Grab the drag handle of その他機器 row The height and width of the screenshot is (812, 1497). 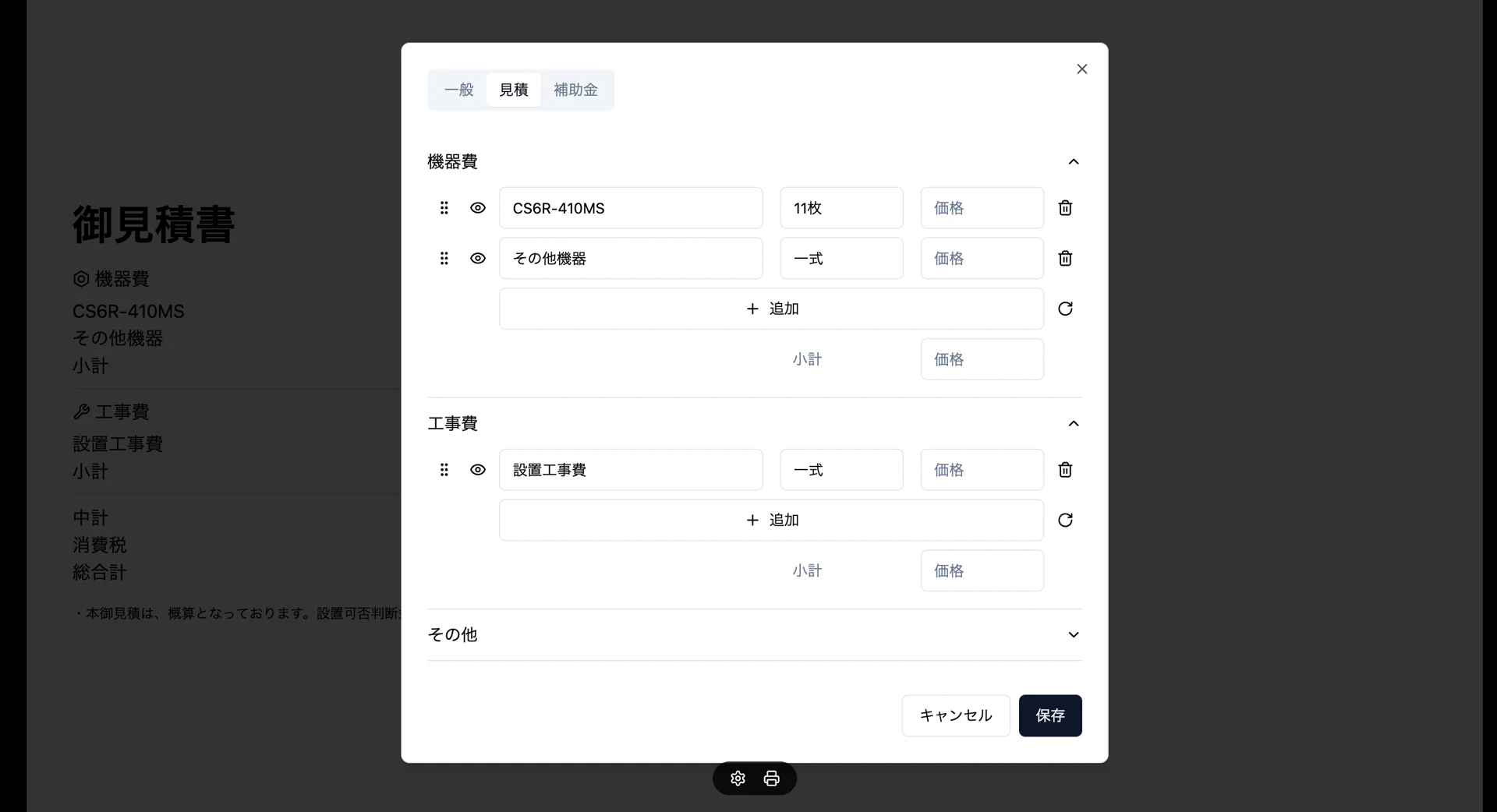(444, 259)
